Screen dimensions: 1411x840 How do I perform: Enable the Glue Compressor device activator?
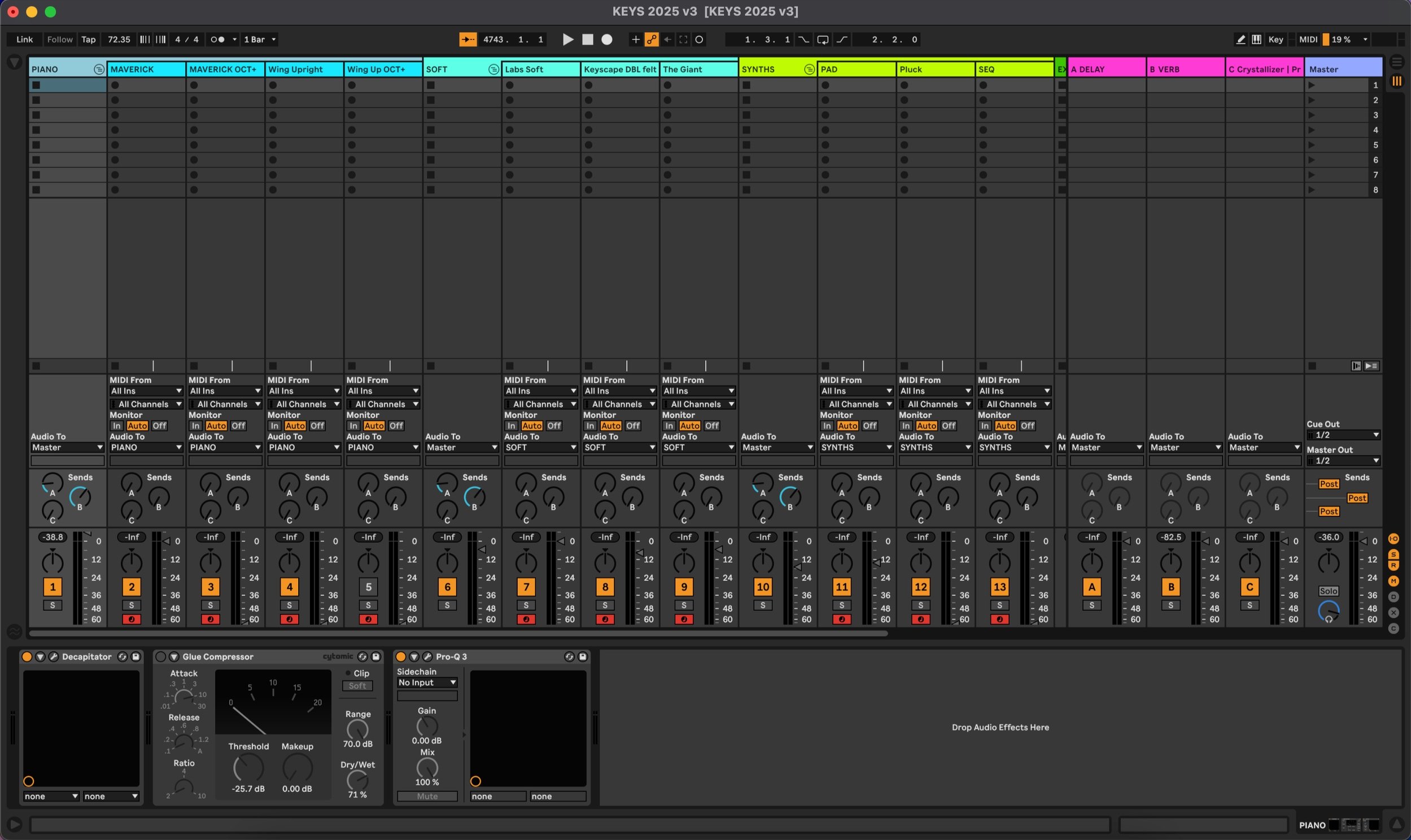(x=161, y=657)
